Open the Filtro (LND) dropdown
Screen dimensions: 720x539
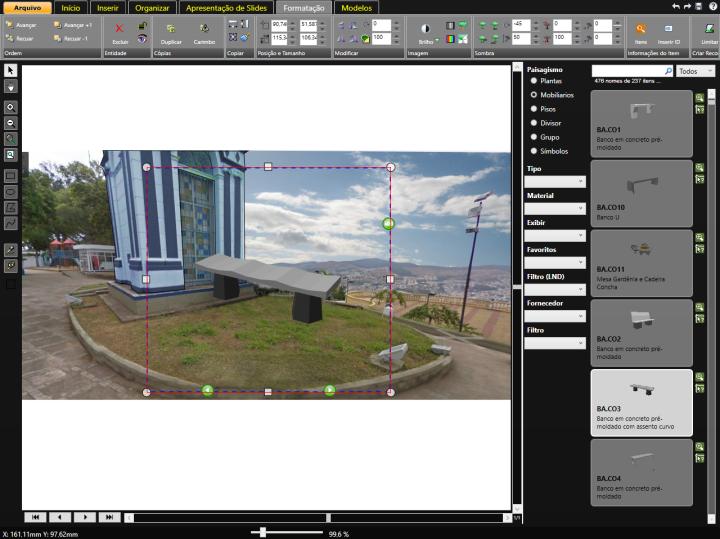[x=555, y=289]
